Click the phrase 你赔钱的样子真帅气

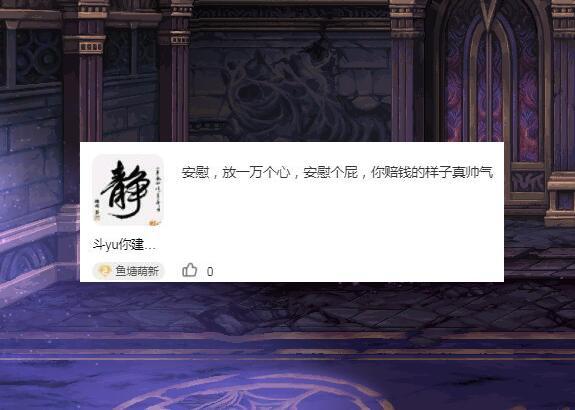pyautogui.click(x=432, y=172)
